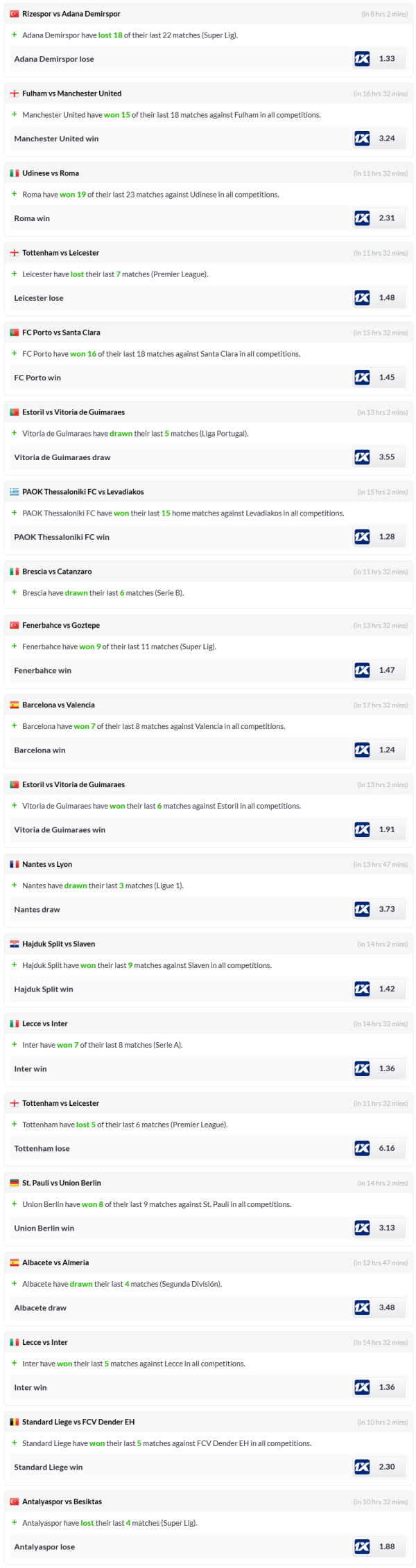The height and width of the screenshot is (1568, 416).
Task: Click Belgian flag beside Standard Liege match
Action: click(x=15, y=1422)
